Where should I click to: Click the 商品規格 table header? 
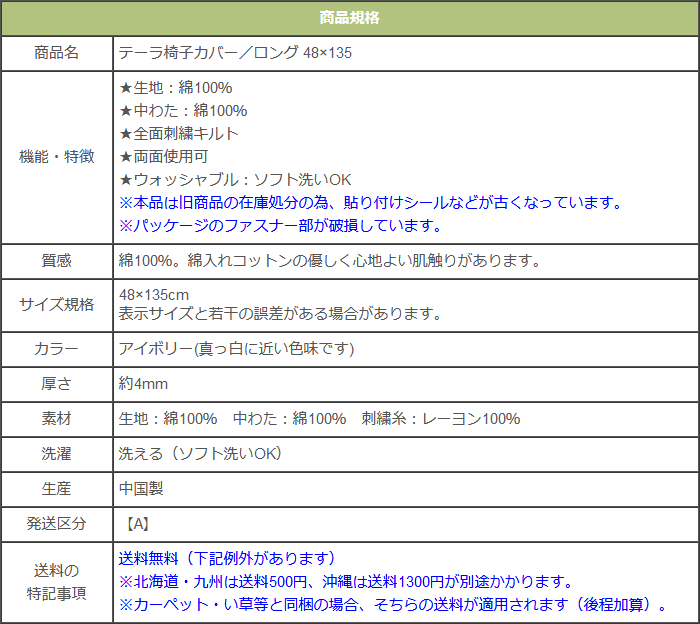(349, 18)
